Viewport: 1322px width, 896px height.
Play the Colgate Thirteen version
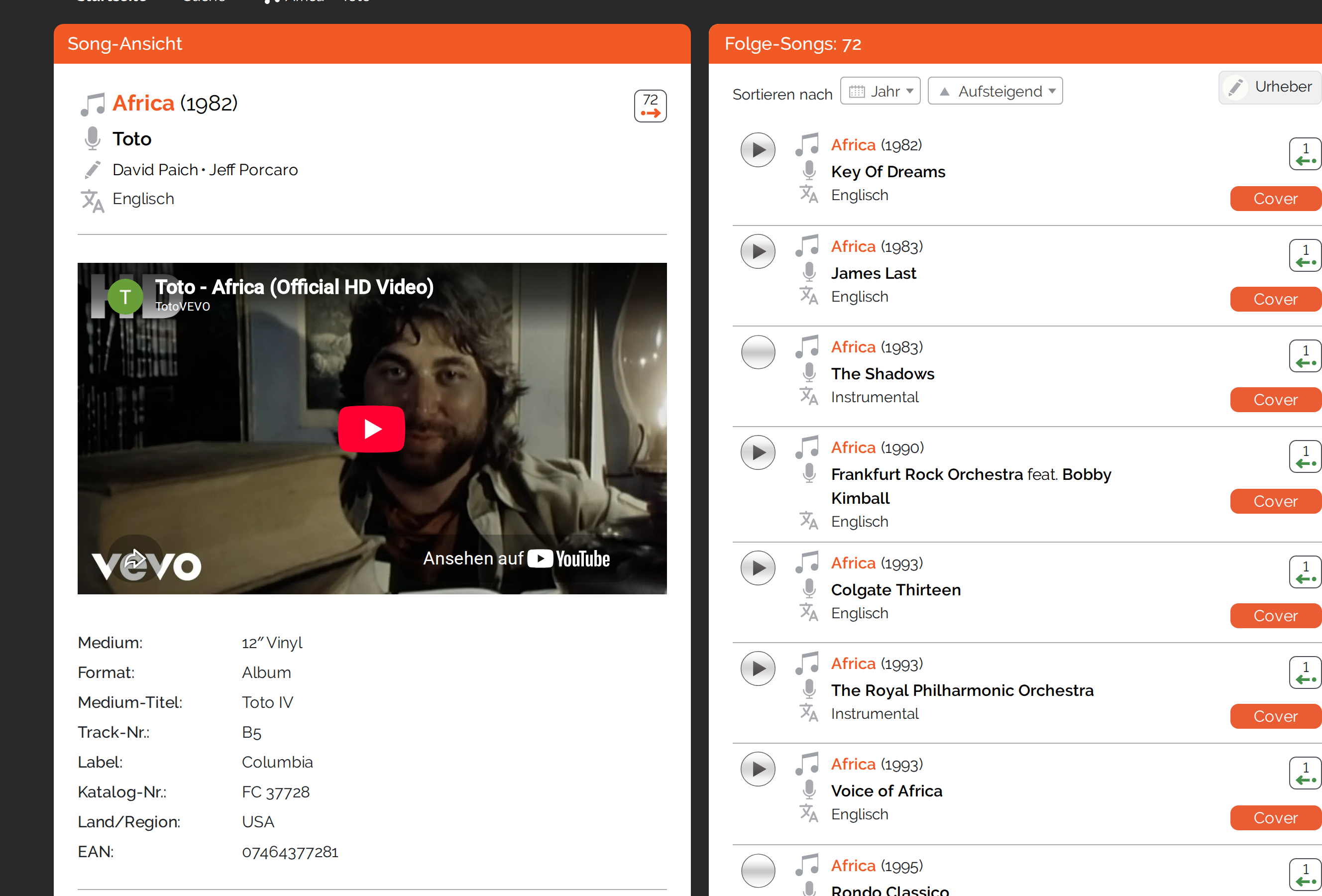tap(758, 568)
